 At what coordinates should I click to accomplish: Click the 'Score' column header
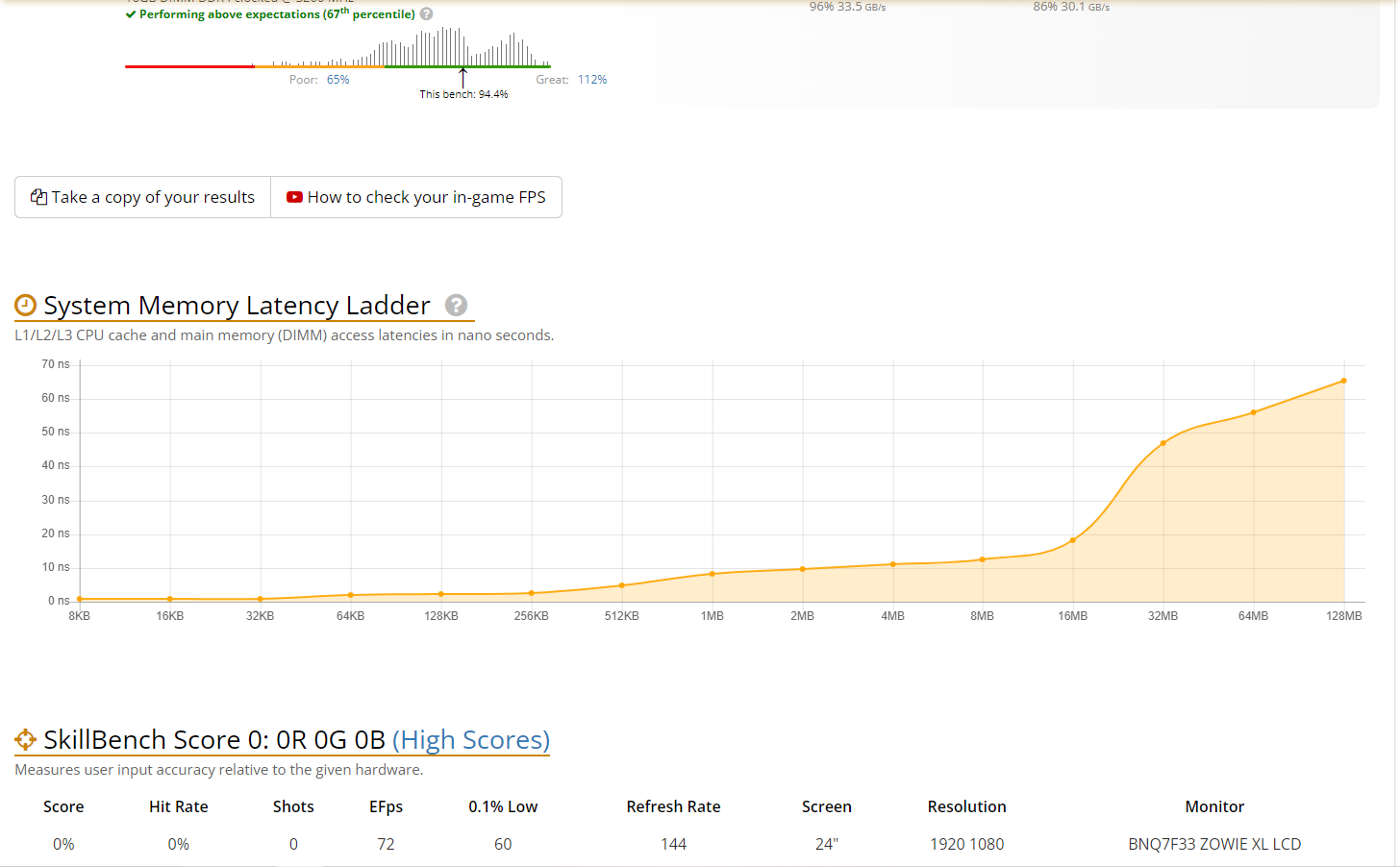pos(63,806)
